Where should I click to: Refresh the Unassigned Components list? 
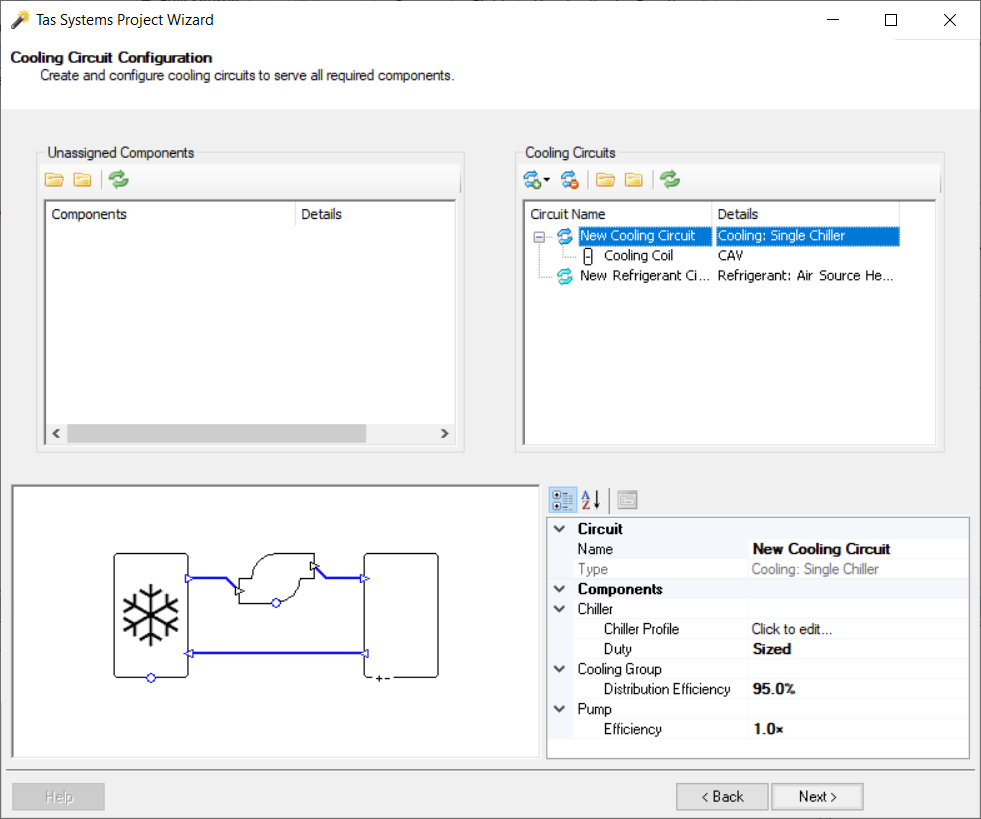(x=118, y=180)
